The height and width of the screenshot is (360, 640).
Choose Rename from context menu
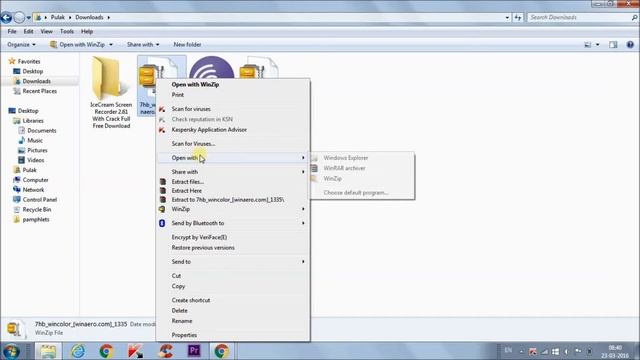233,321
